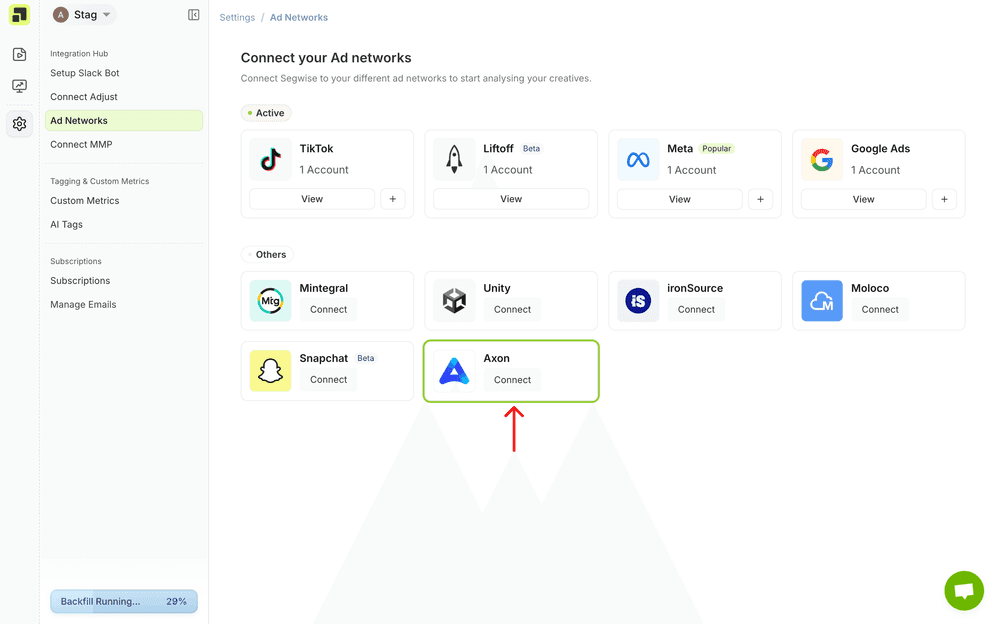Collapse the sidebar panel icon
Viewport: 1000px width, 624px height.
coord(193,15)
